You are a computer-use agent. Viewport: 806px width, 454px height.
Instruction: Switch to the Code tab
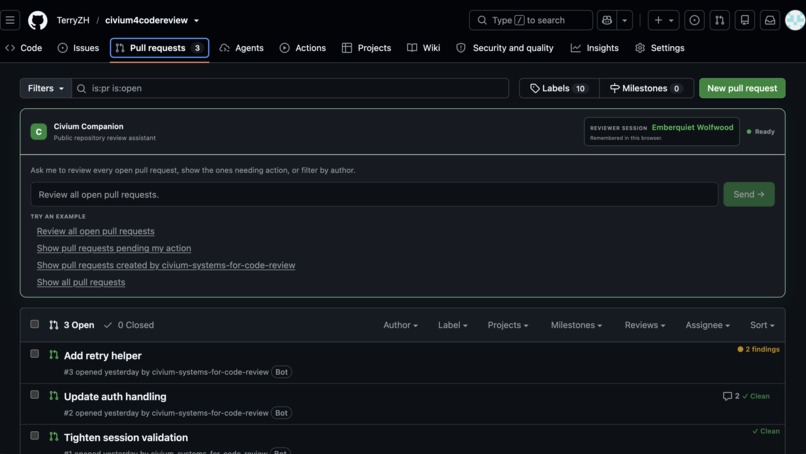(x=24, y=48)
